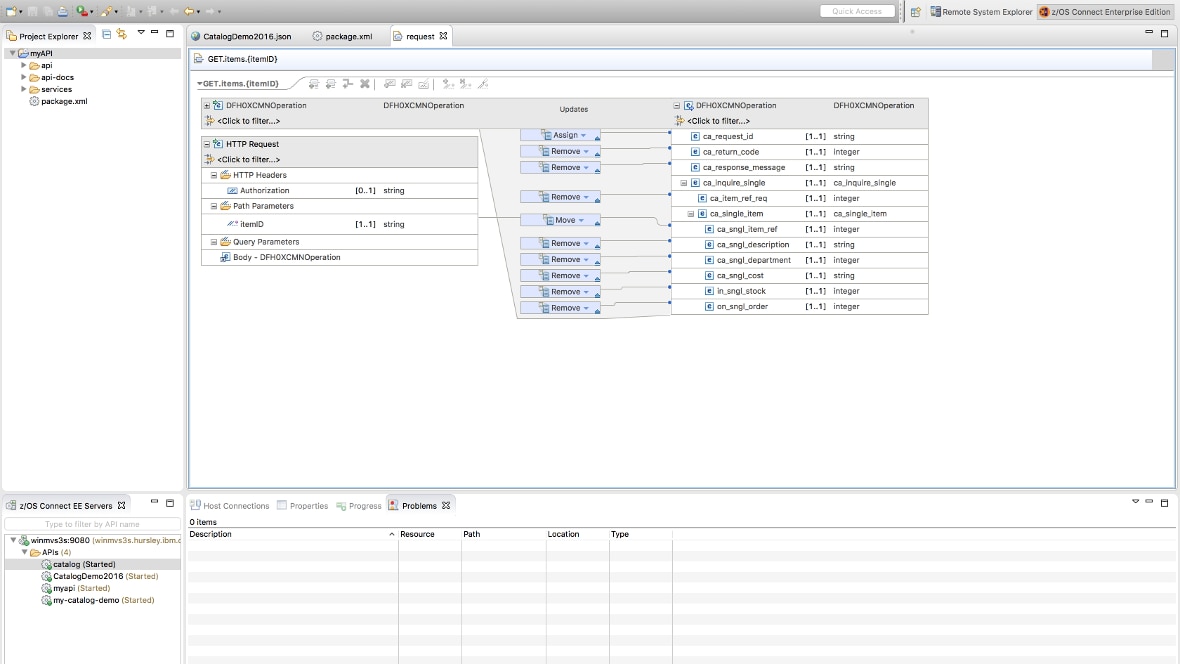Click the Collapse All icon in Project Explorer

(x=106, y=33)
